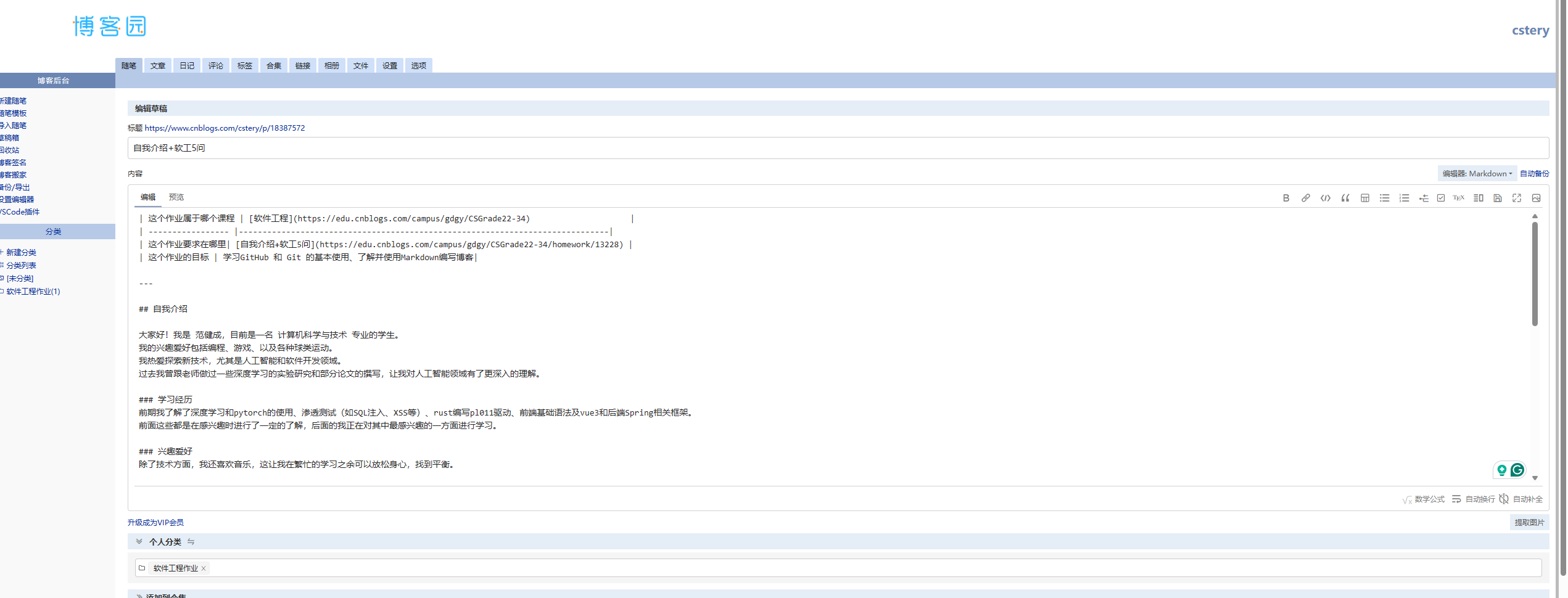This screenshot has width=1568, height=598.
Task: Insert a table using the table icon
Action: [x=1364, y=198]
